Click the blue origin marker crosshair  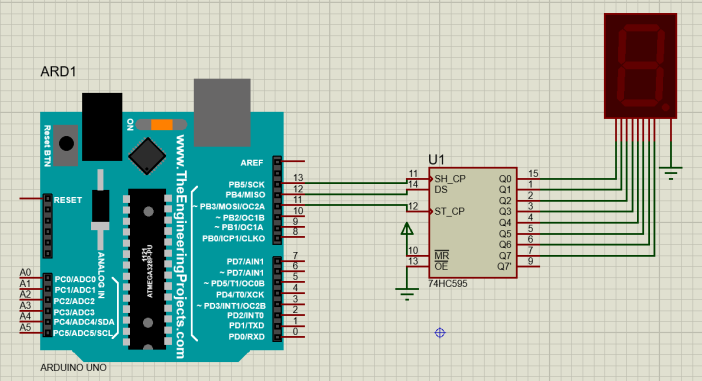[440, 333]
